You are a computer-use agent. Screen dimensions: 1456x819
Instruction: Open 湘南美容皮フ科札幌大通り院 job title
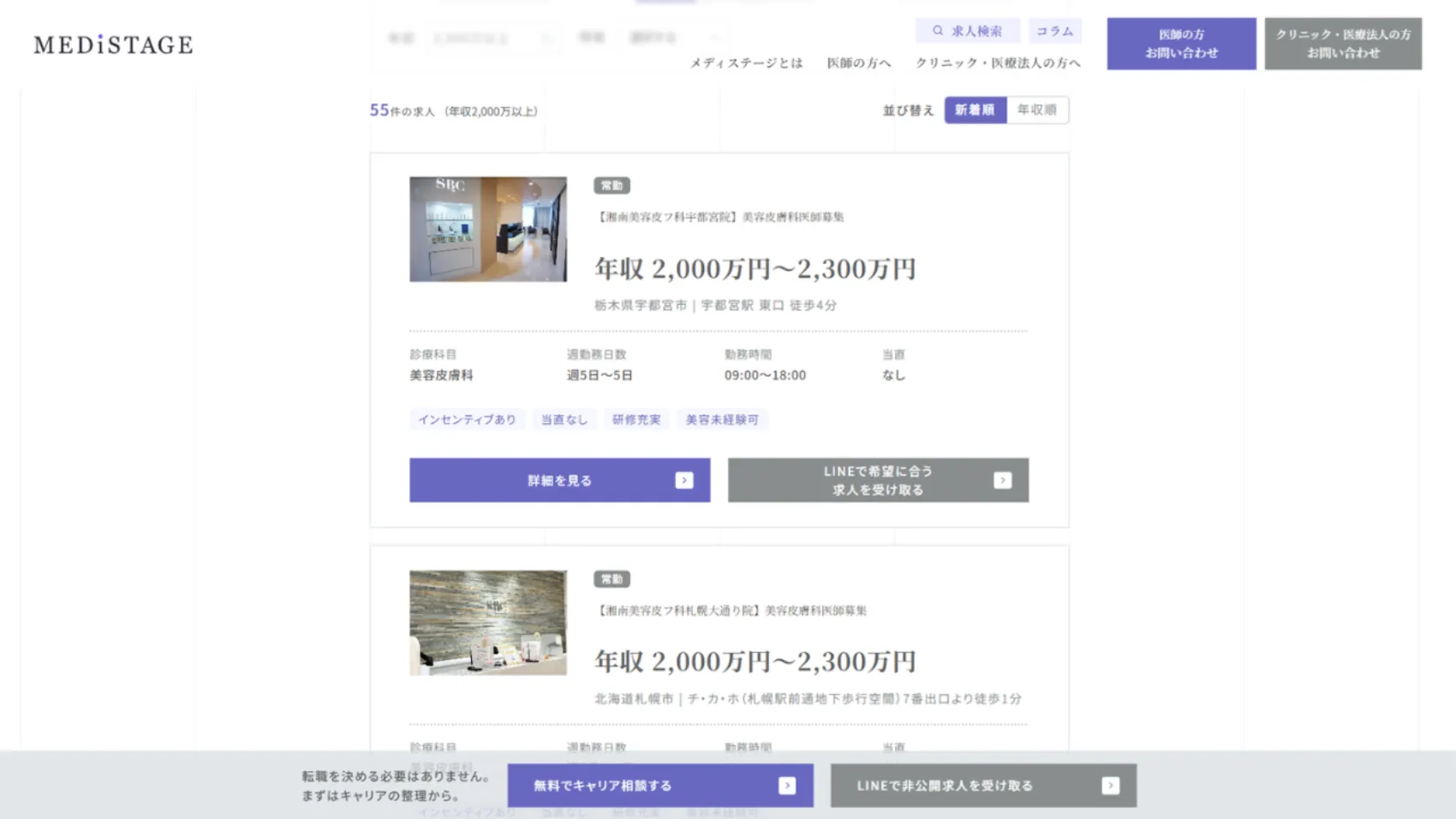[x=731, y=611]
